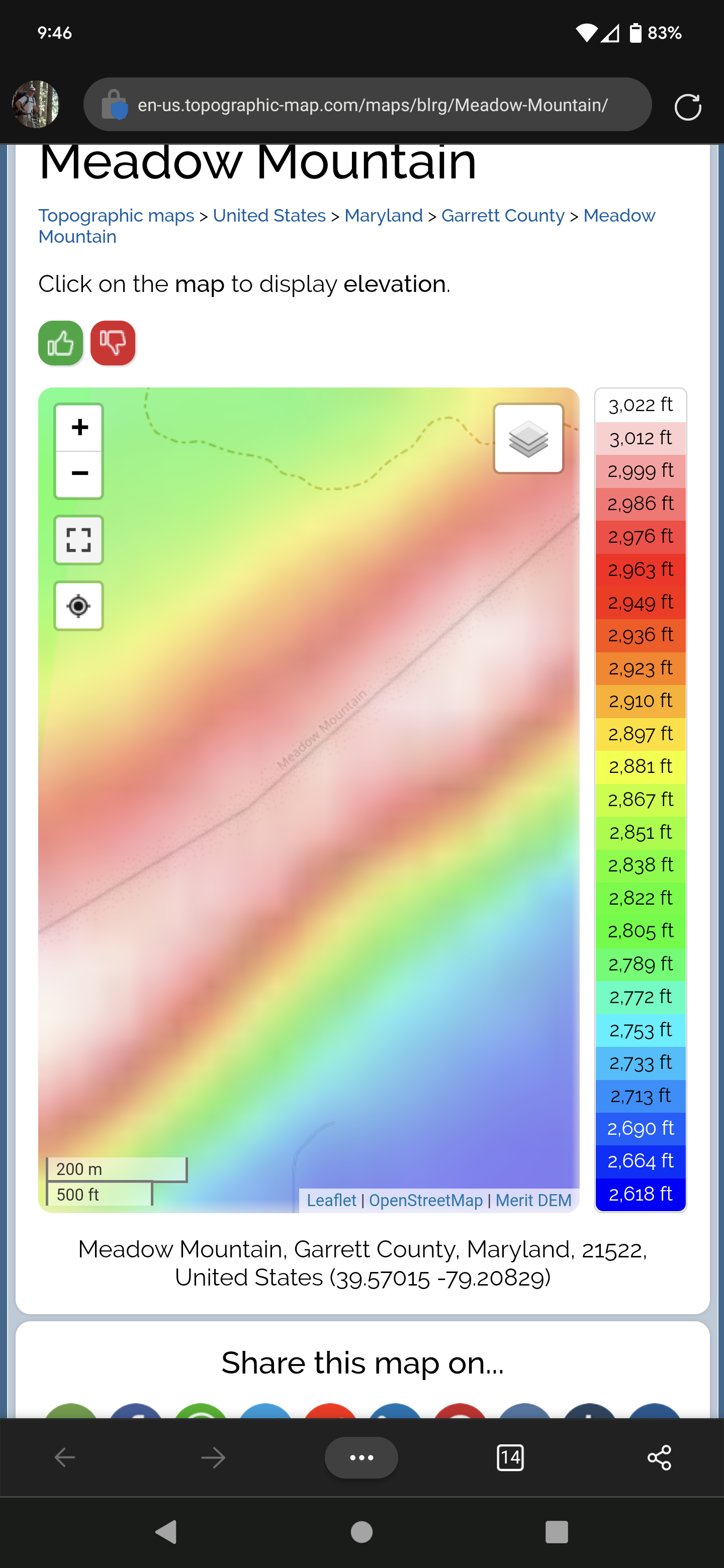The image size is (724, 1568).
Task: Reload the page
Action: 687,107
